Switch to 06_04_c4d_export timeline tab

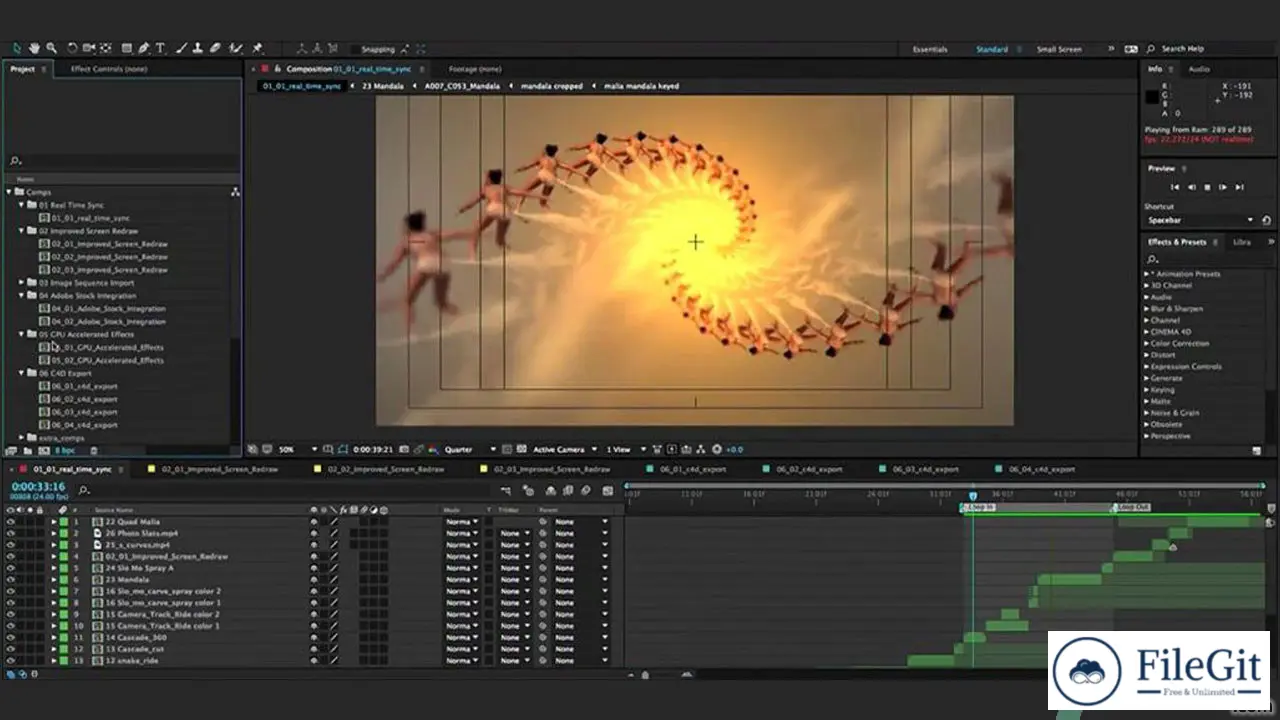1041,469
